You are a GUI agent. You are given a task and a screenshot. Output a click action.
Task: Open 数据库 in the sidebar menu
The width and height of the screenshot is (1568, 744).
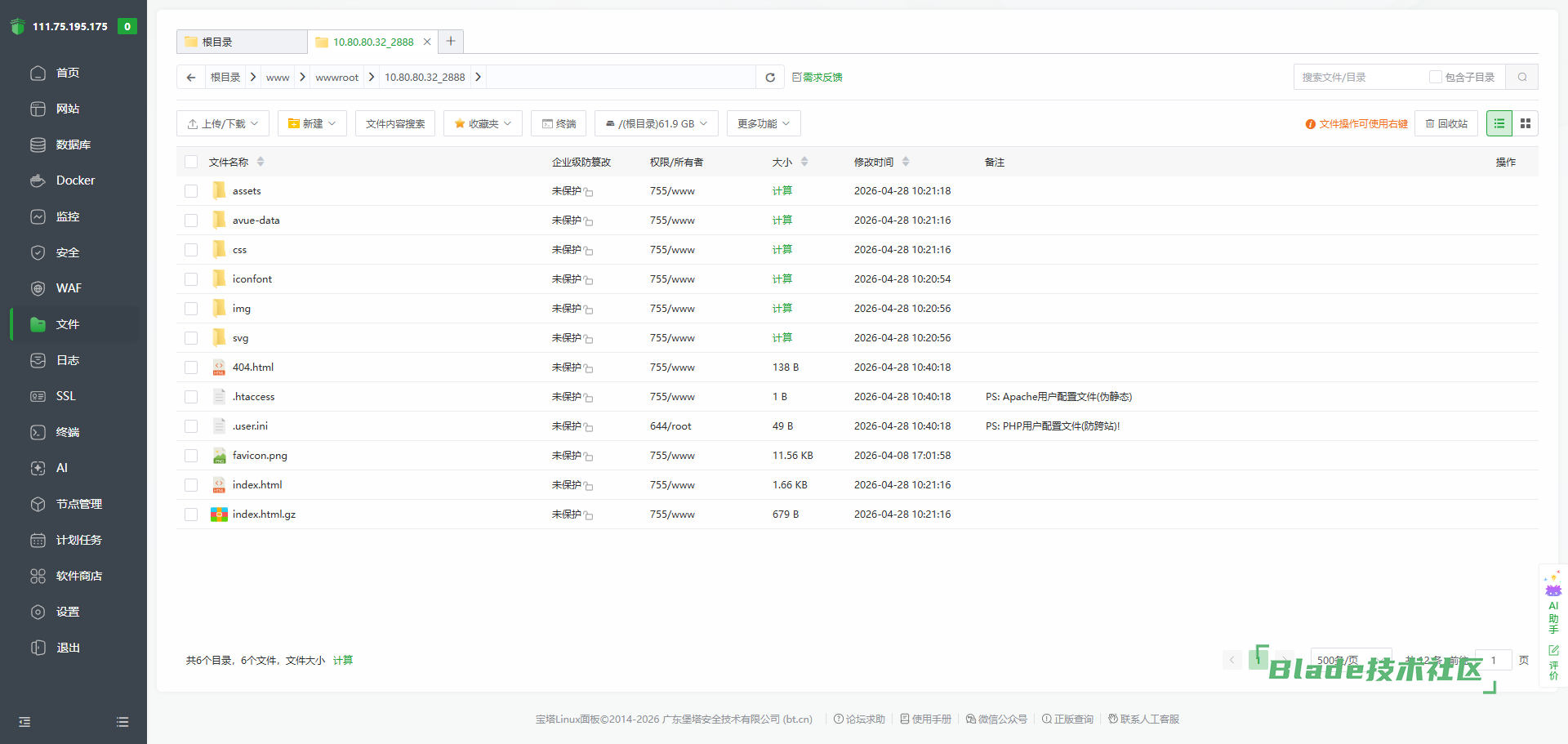[73, 145]
